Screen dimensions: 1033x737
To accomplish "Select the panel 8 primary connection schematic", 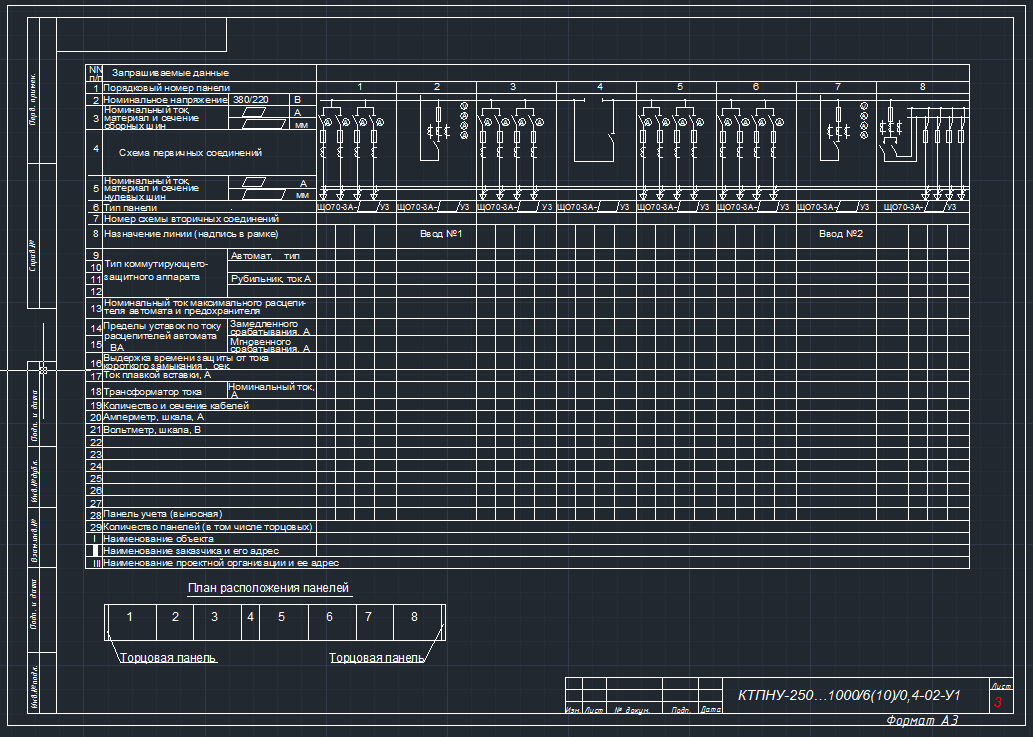I will 922,149.
